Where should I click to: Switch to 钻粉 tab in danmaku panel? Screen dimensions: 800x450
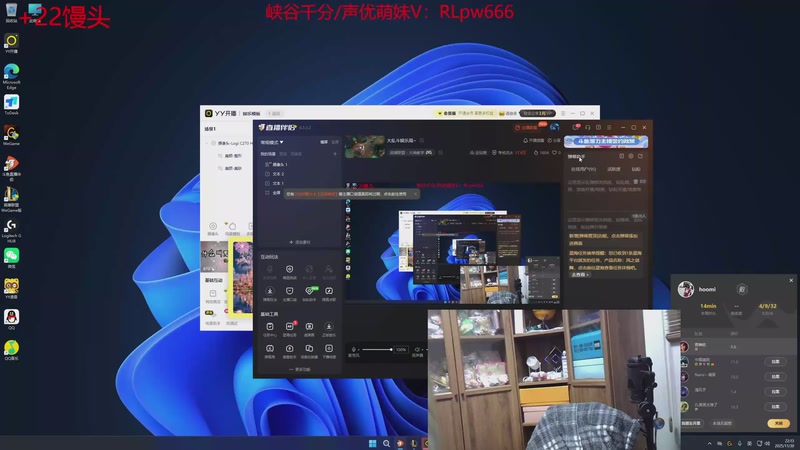(x=636, y=169)
